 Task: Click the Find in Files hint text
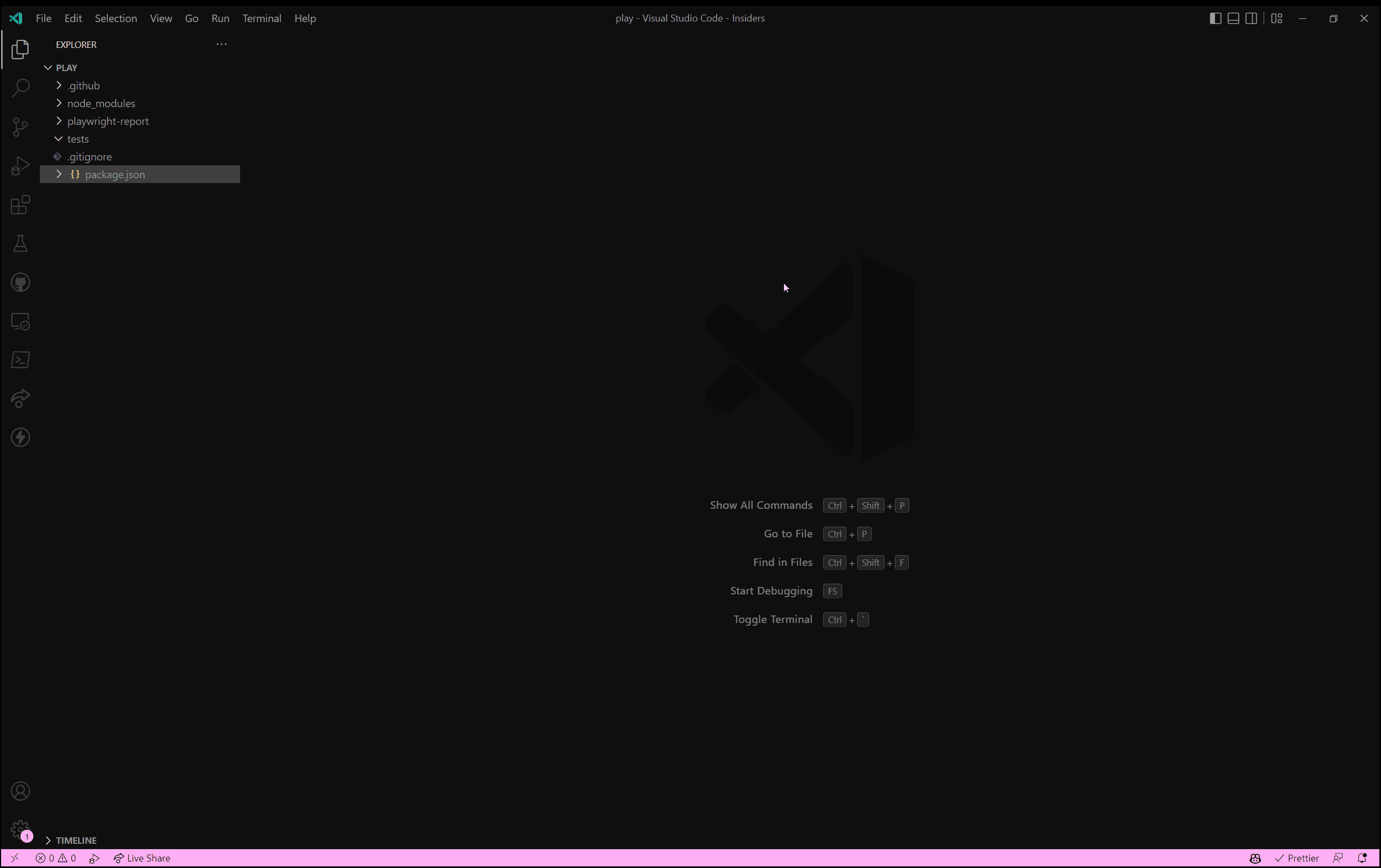[783, 563]
